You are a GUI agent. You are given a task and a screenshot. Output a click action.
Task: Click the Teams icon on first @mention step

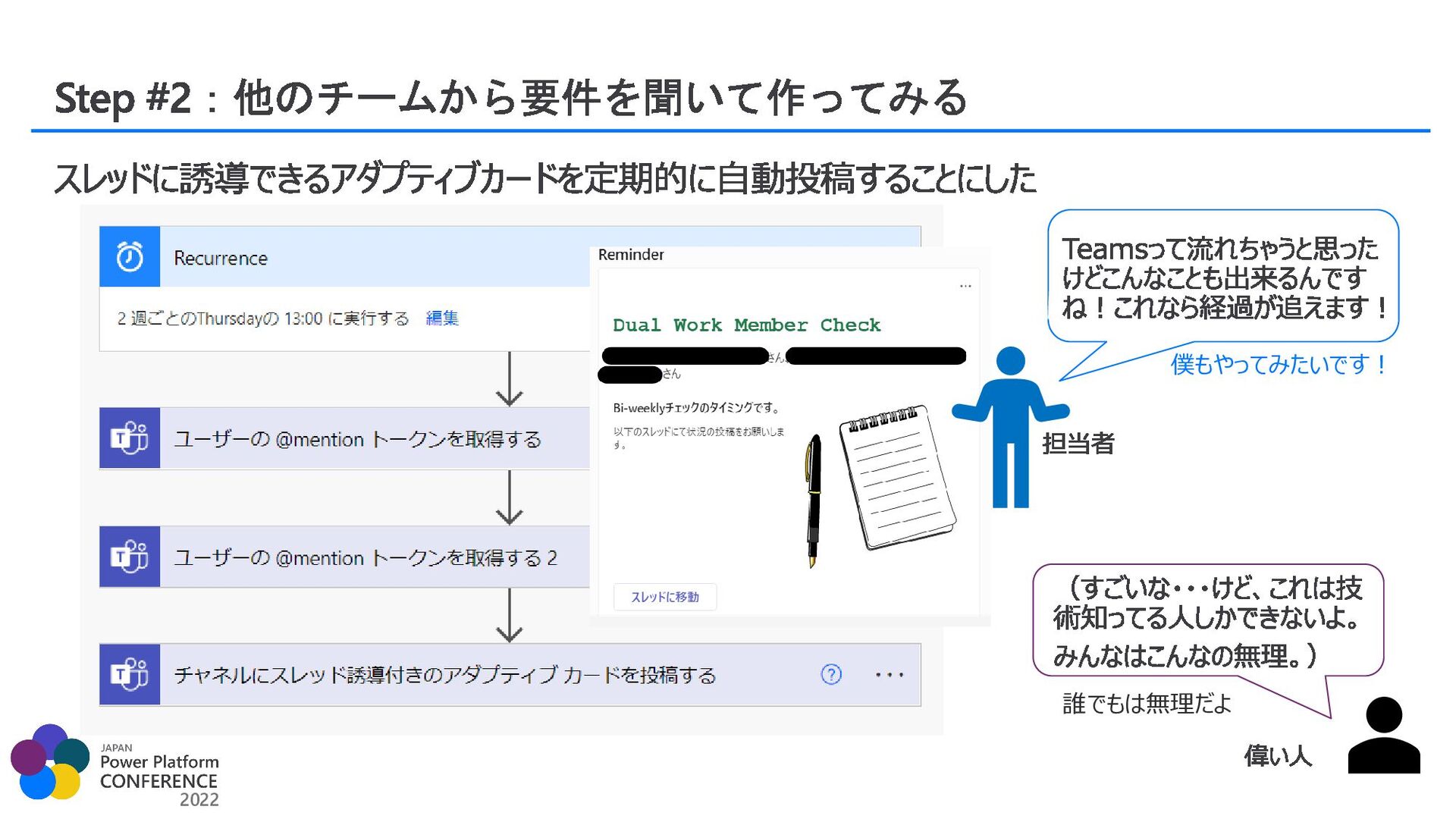click(x=130, y=438)
